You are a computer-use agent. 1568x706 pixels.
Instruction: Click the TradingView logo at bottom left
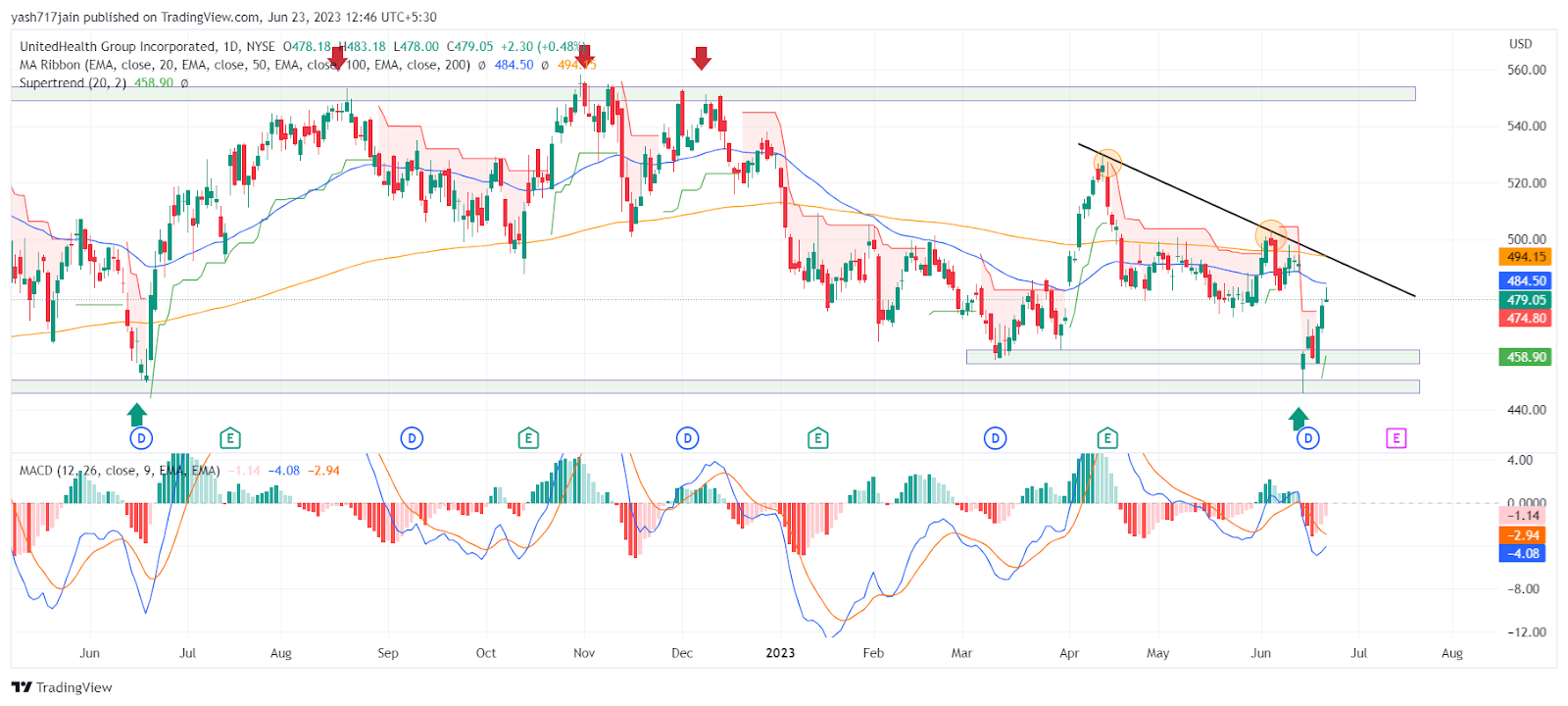pos(62,687)
